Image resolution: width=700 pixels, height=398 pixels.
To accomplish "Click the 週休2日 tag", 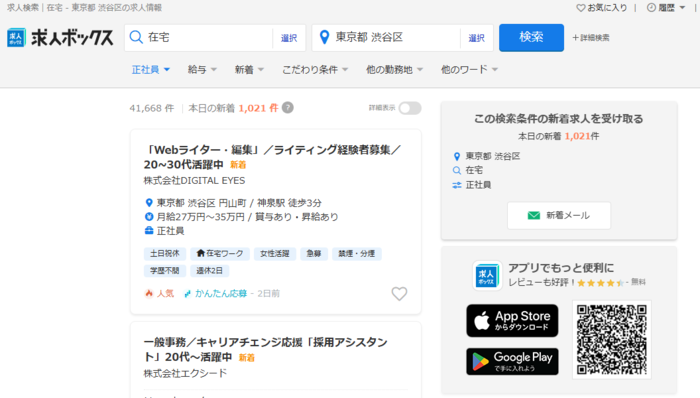I will 209,270.
